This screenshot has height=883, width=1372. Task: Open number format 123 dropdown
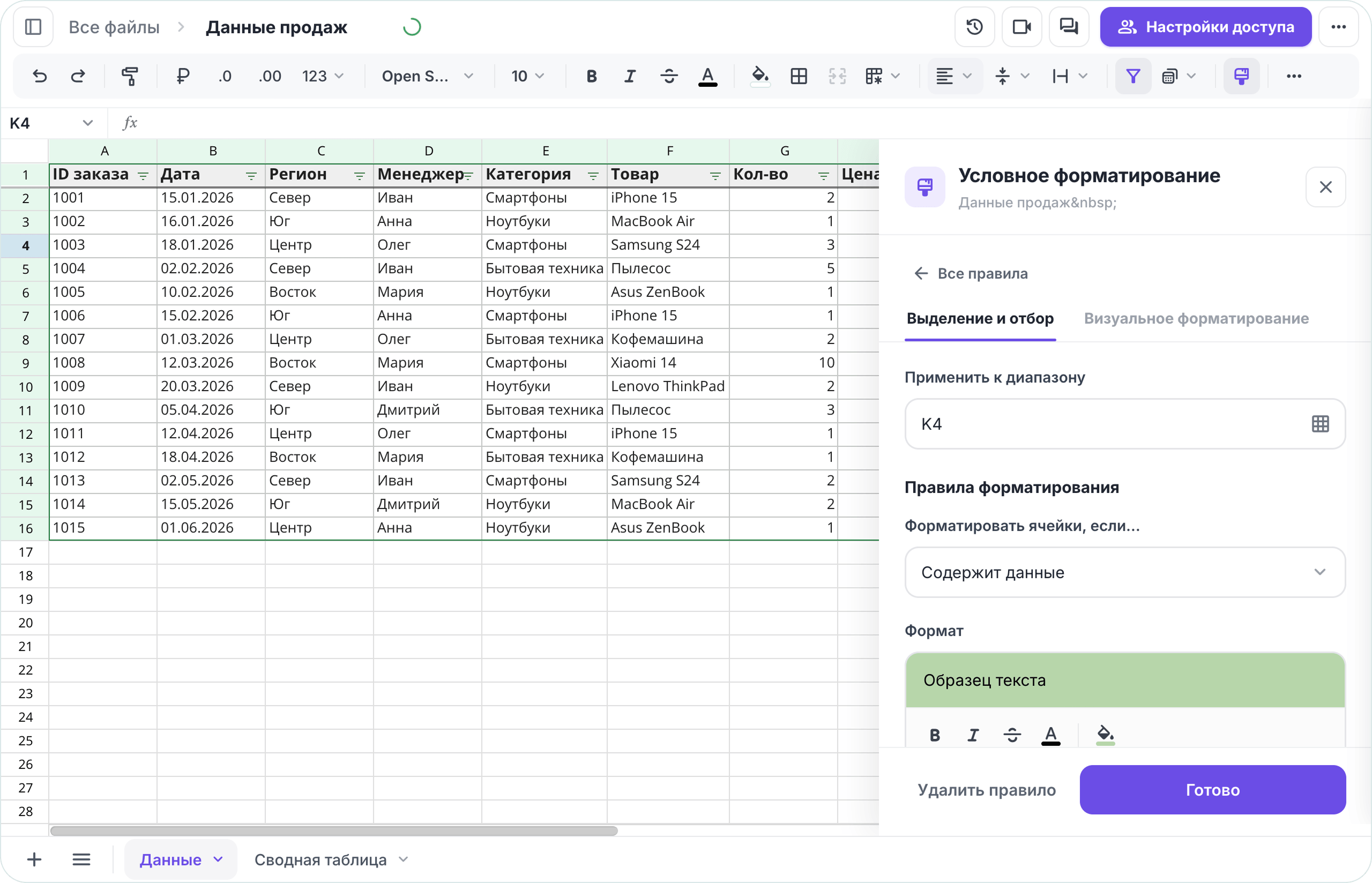pyautogui.click(x=322, y=76)
